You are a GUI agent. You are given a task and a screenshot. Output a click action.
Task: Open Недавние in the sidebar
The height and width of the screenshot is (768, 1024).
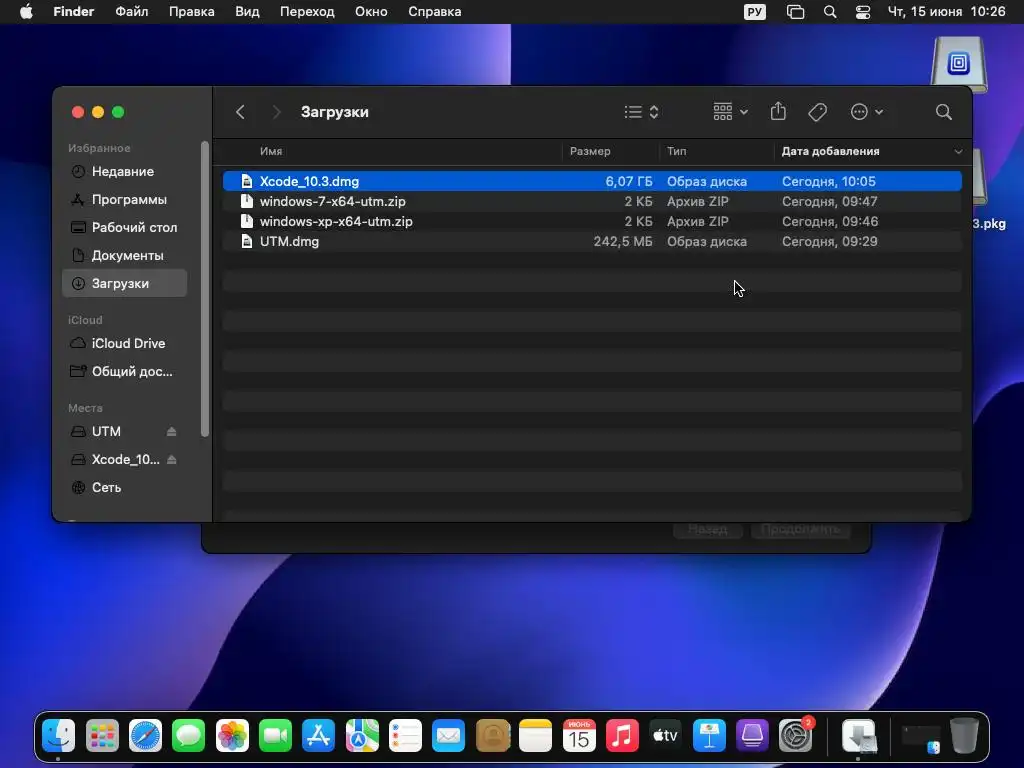124,172
